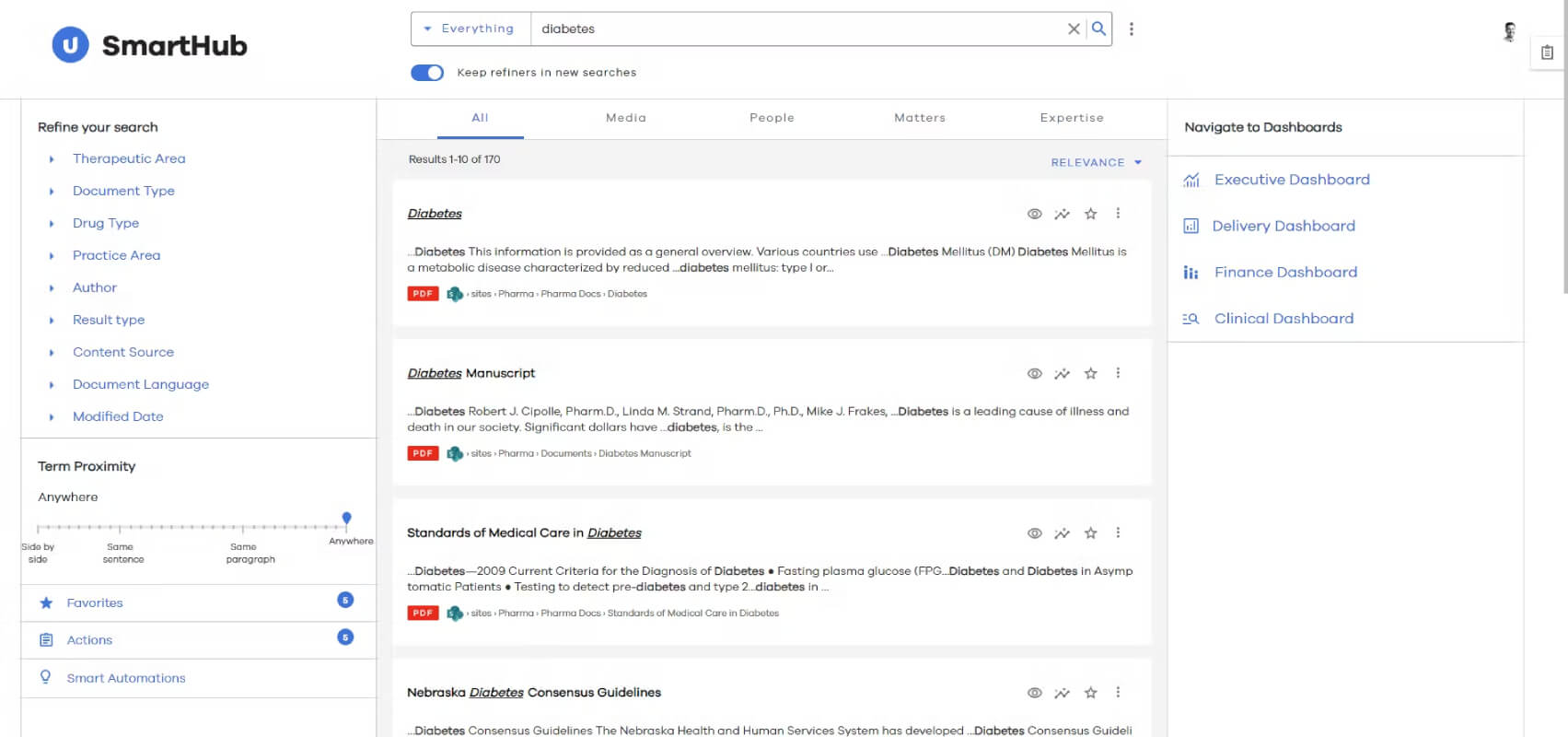Open analytics icon for Diabetes result
This screenshot has height=737, width=1568.
pos(1063,214)
